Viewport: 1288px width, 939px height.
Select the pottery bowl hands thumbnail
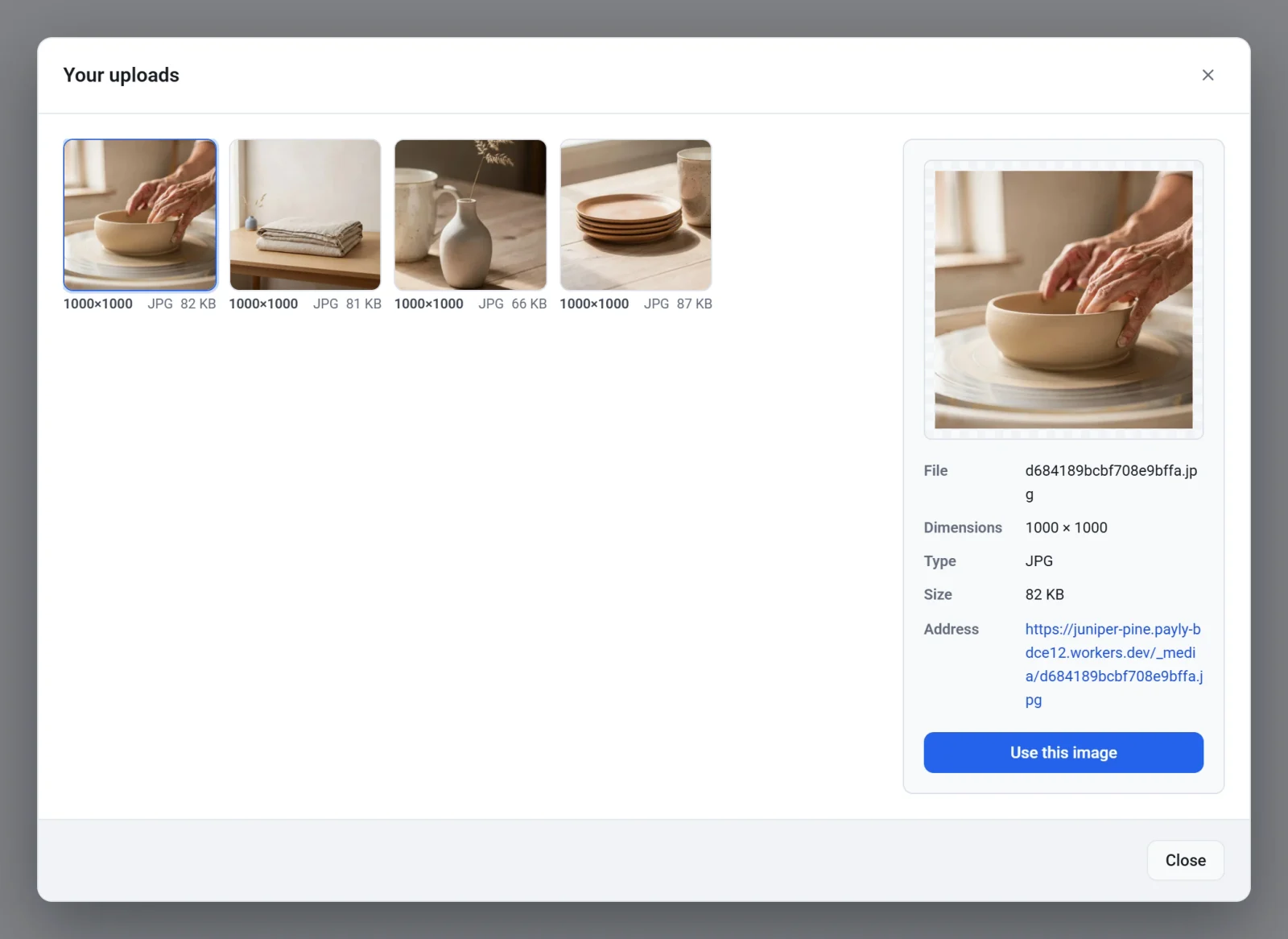tap(140, 215)
